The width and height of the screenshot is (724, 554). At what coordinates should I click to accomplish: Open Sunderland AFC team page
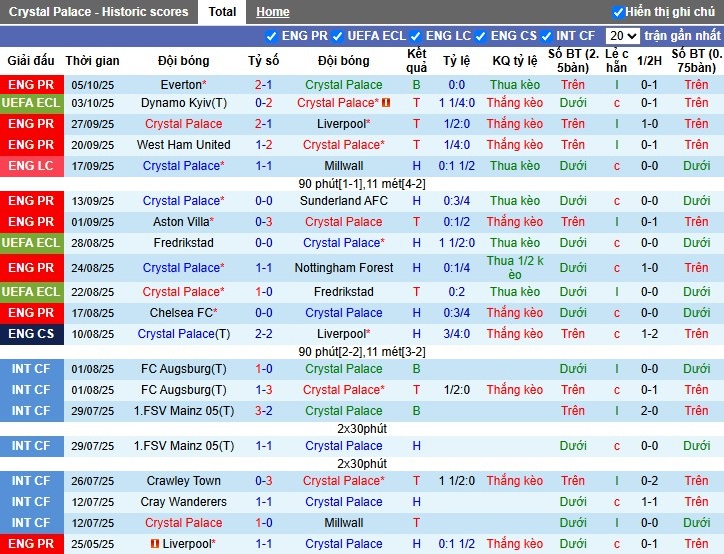point(344,201)
